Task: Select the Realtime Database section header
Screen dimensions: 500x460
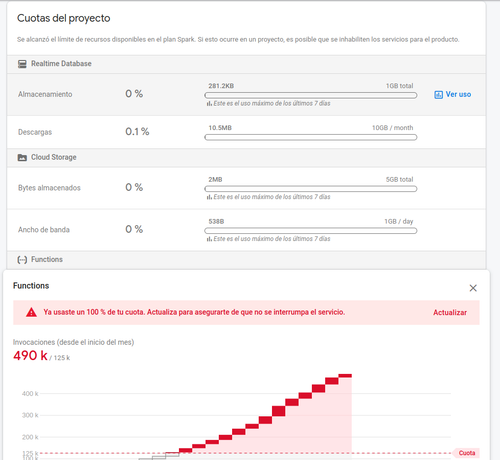Action: (246, 64)
